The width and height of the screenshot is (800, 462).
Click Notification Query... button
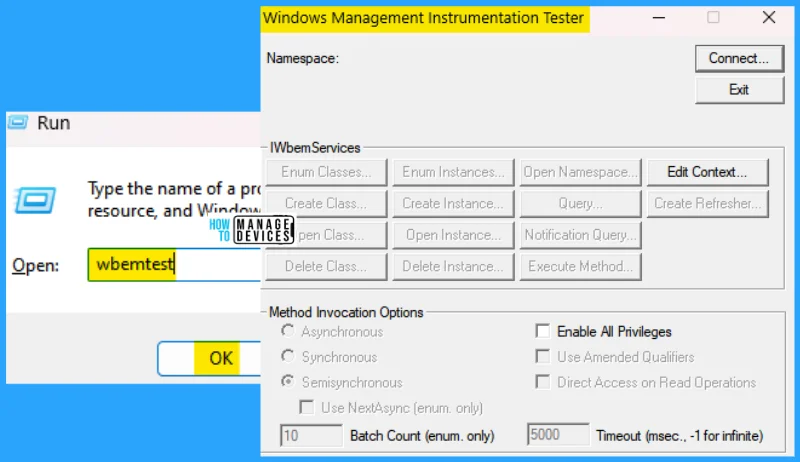(x=580, y=235)
